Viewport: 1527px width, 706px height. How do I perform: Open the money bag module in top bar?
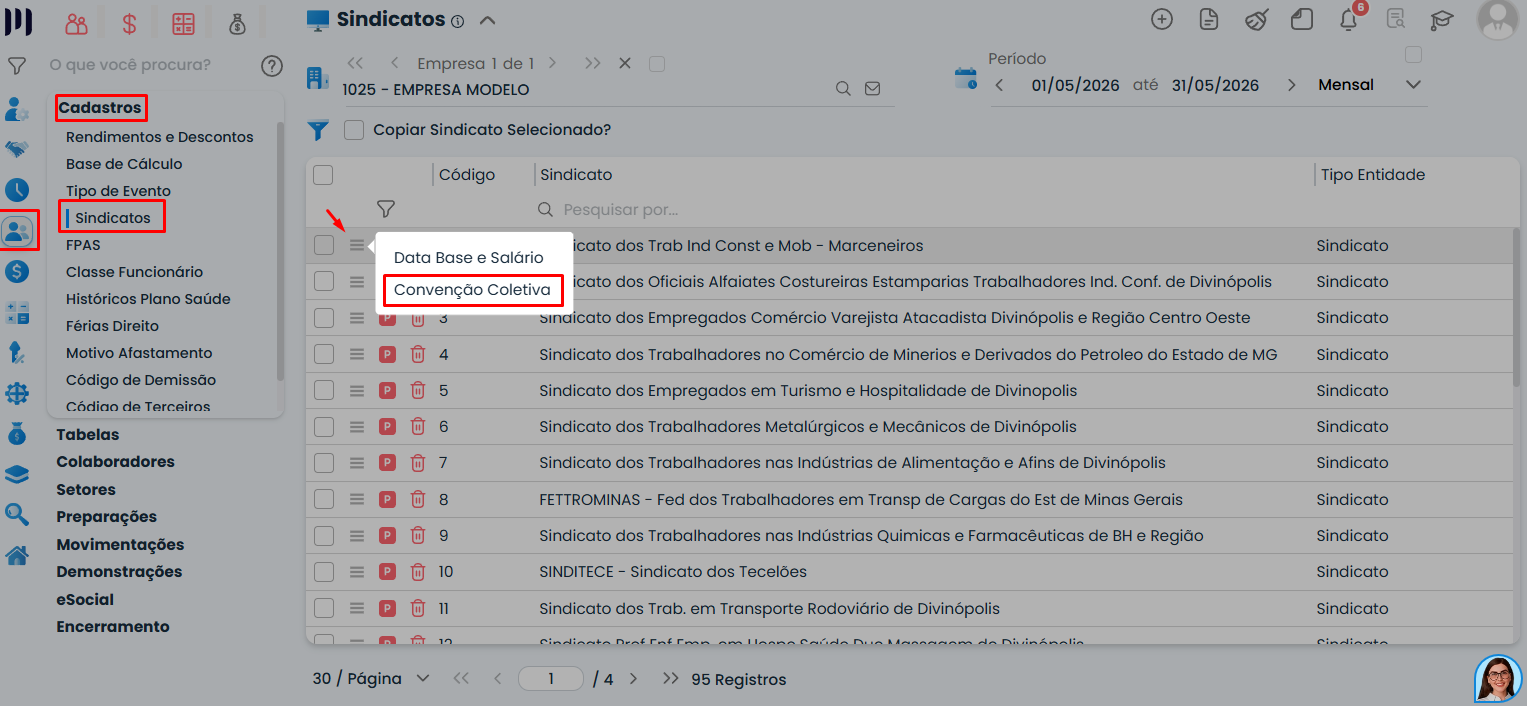[236, 22]
